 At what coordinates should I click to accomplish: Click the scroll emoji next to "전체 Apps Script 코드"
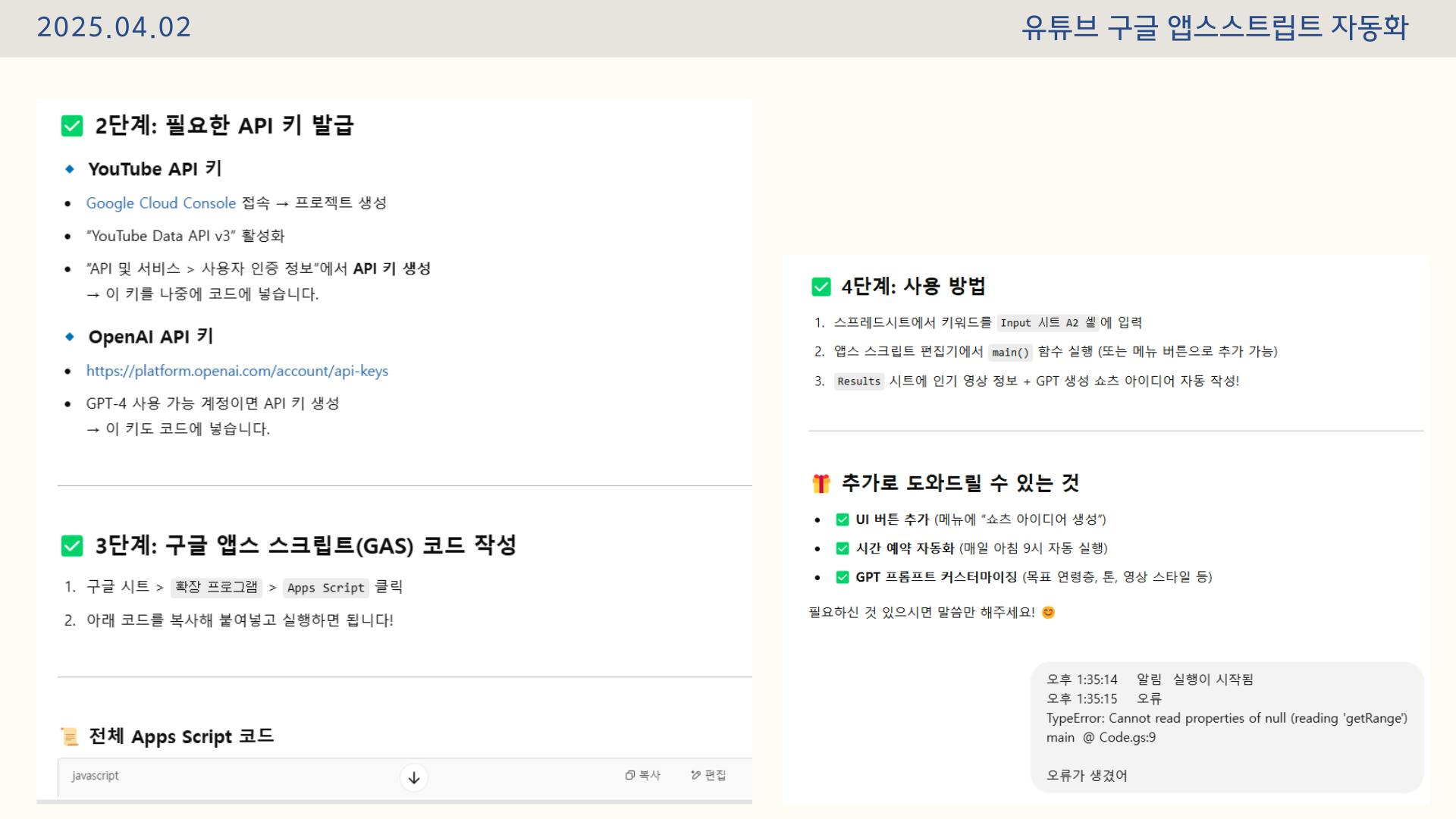tap(70, 736)
